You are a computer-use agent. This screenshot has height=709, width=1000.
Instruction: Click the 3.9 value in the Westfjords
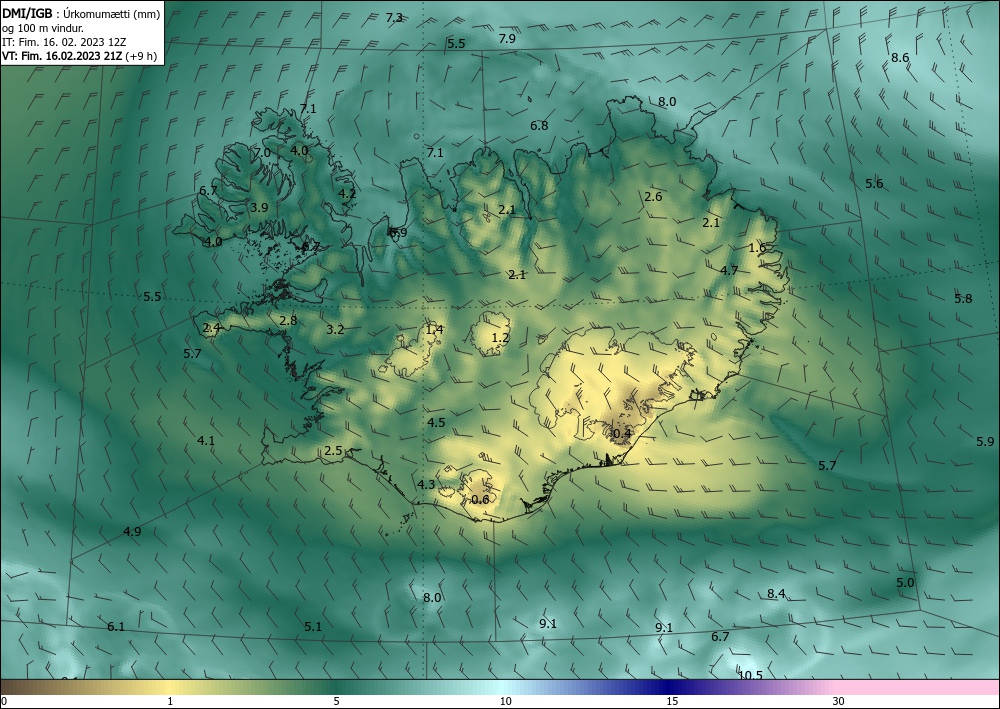coord(259,207)
